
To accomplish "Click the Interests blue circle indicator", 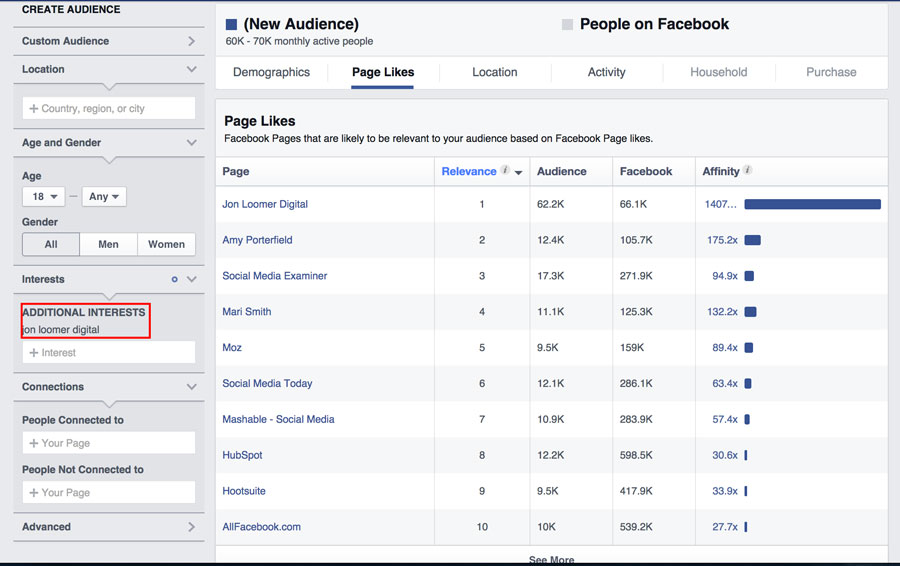I will pos(174,280).
